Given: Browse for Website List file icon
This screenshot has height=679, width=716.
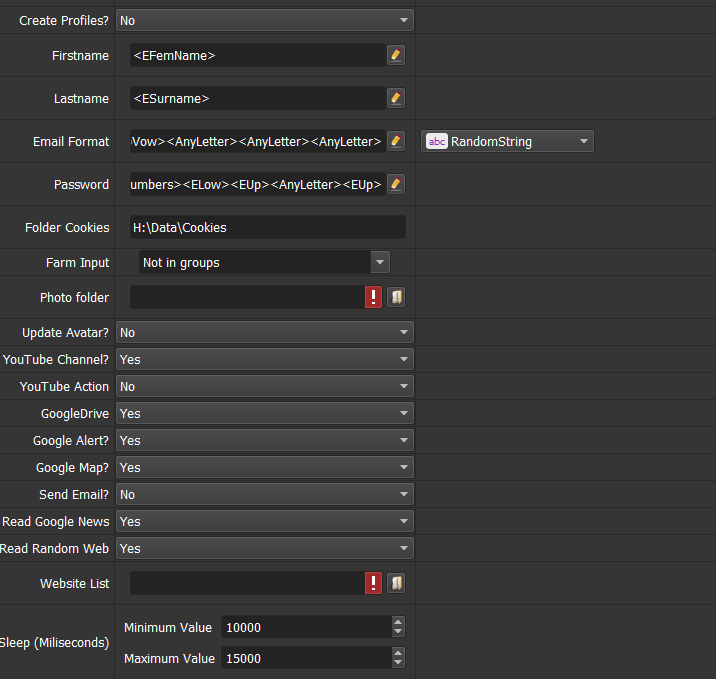Looking at the screenshot, I should [396, 583].
